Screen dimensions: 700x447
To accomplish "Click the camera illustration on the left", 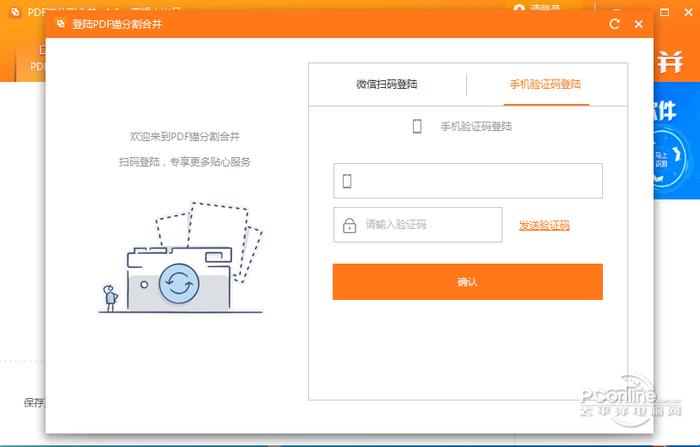I will point(180,258).
